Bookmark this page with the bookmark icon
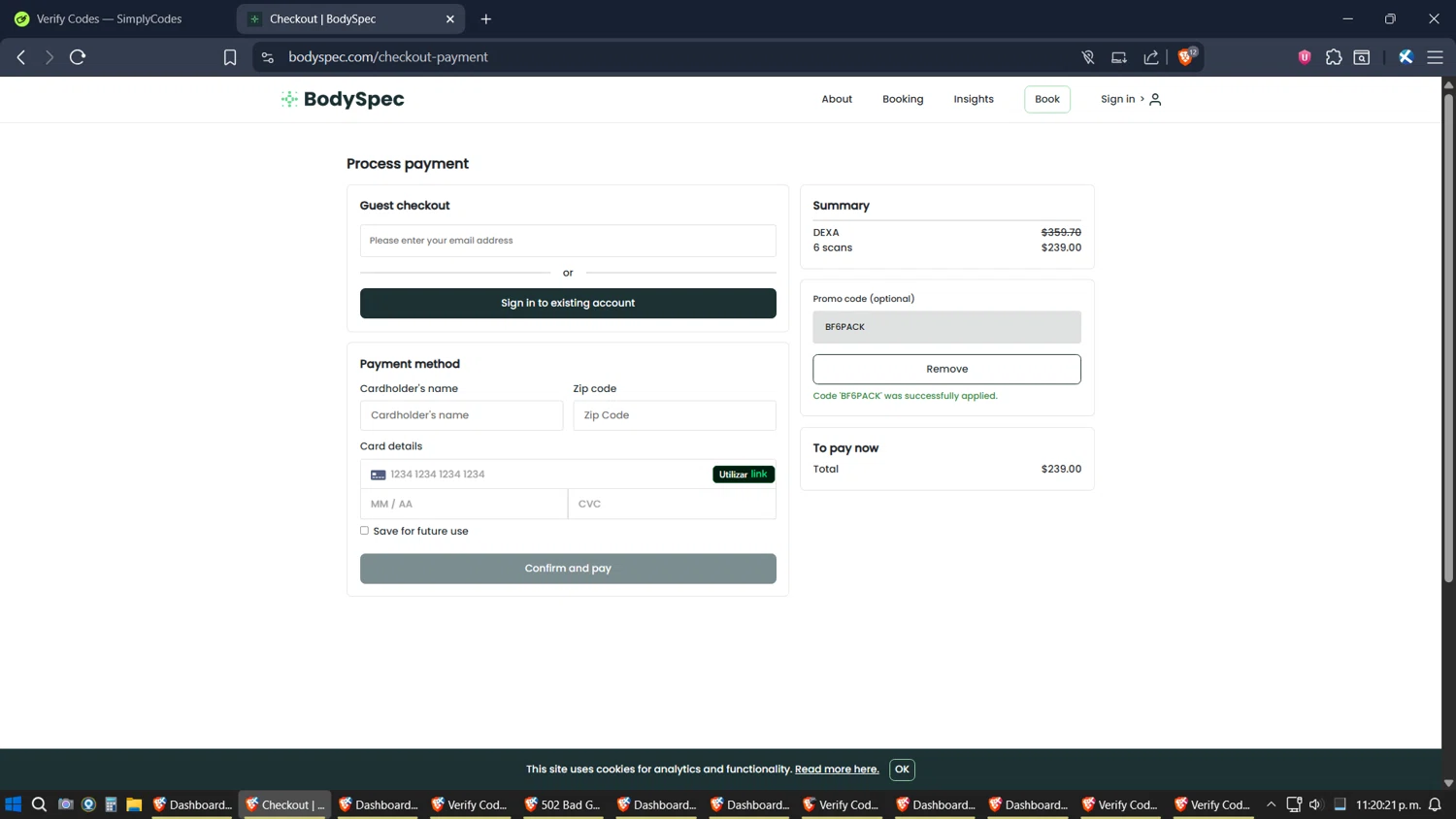Screen dimensions: 1456x819 click(230, 57)
